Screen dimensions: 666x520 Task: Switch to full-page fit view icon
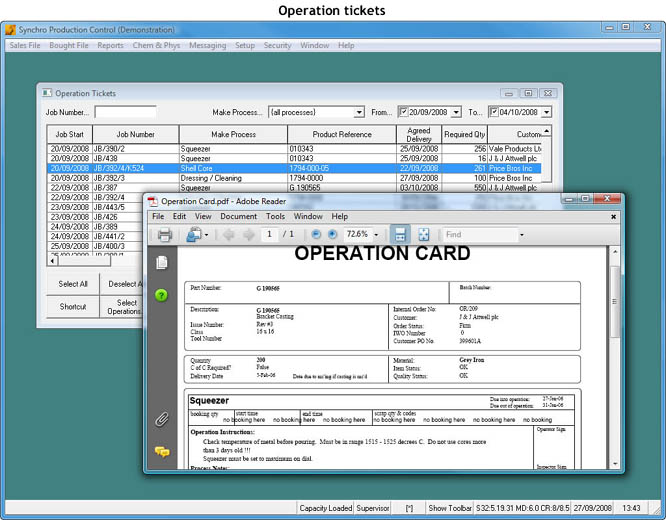pos(423,234)
